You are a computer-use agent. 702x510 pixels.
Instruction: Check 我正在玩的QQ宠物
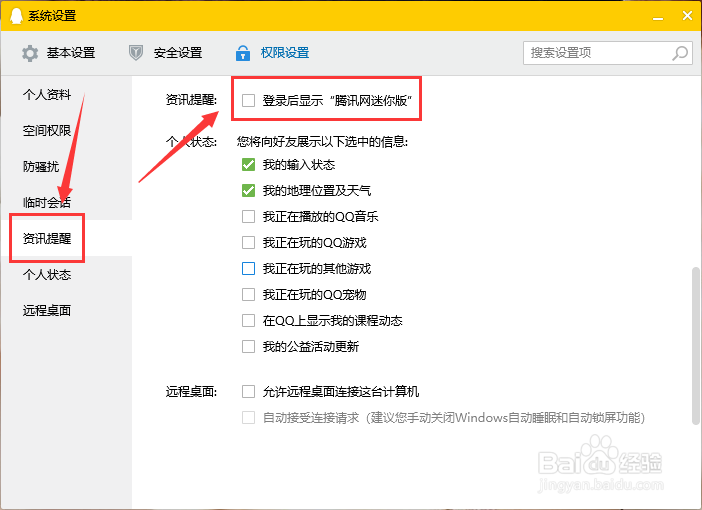(x=248, y=295)
